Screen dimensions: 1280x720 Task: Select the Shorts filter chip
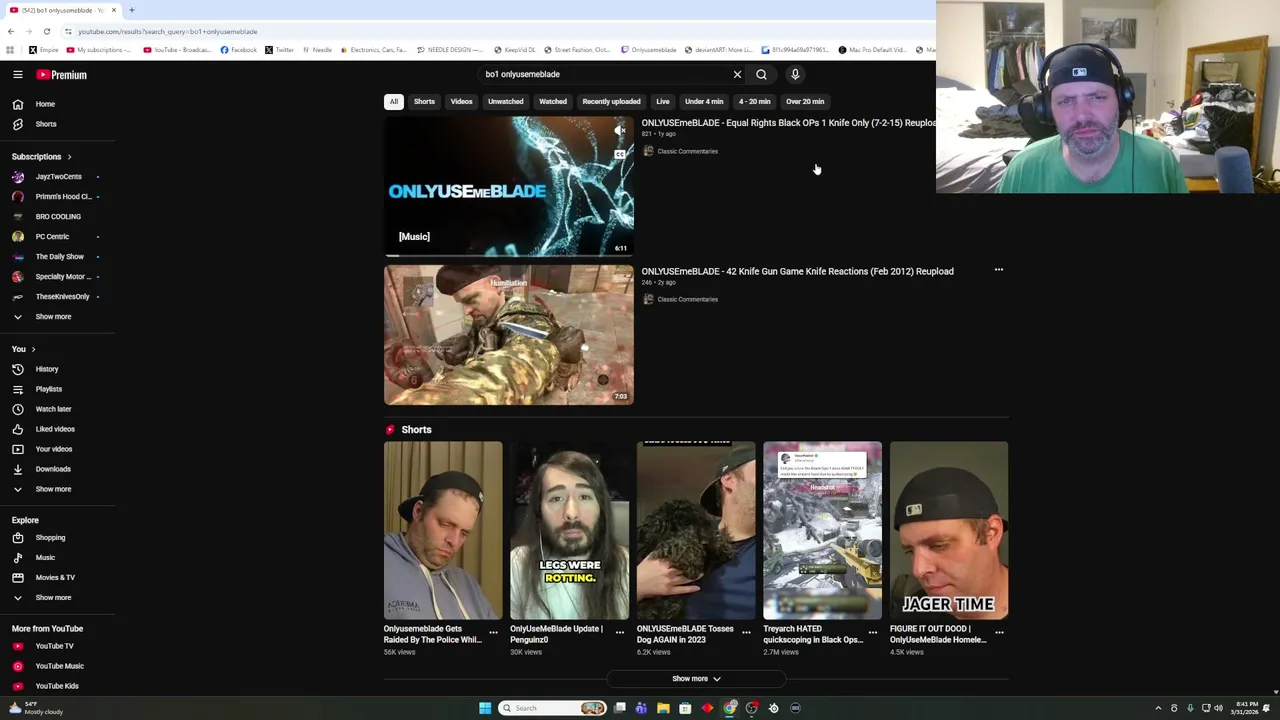pyautogui.click(x=424, y=101)
